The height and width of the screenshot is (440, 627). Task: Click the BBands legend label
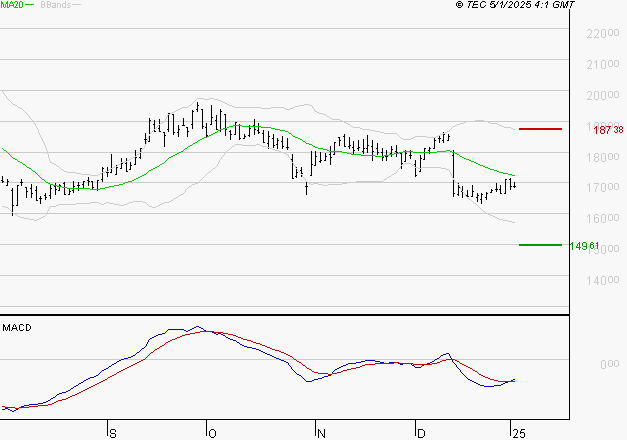coord(56,5)
